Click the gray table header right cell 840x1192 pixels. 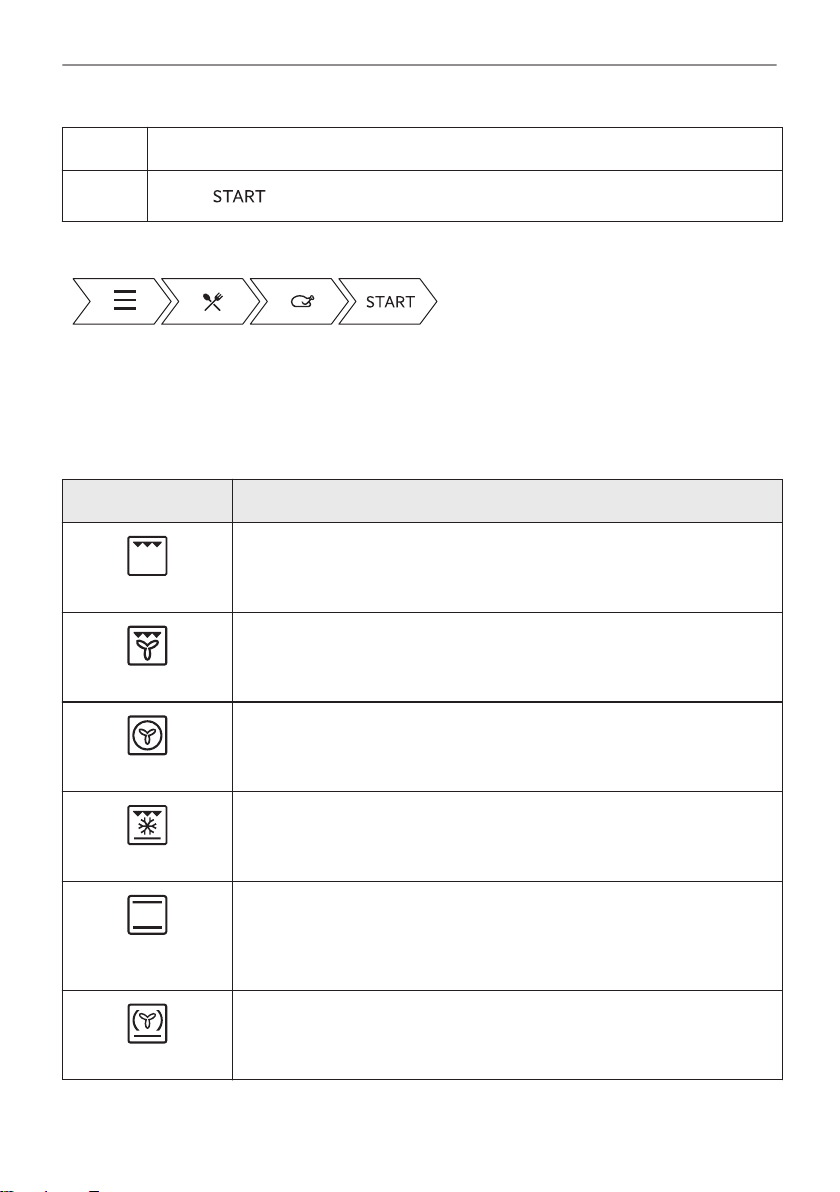coord(507,501)
